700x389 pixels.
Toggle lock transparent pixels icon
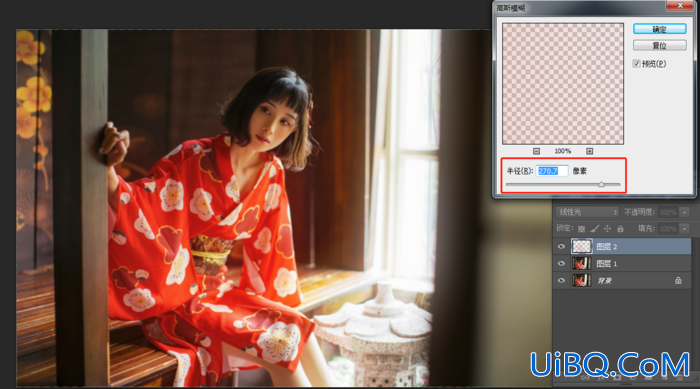[581, 229]
